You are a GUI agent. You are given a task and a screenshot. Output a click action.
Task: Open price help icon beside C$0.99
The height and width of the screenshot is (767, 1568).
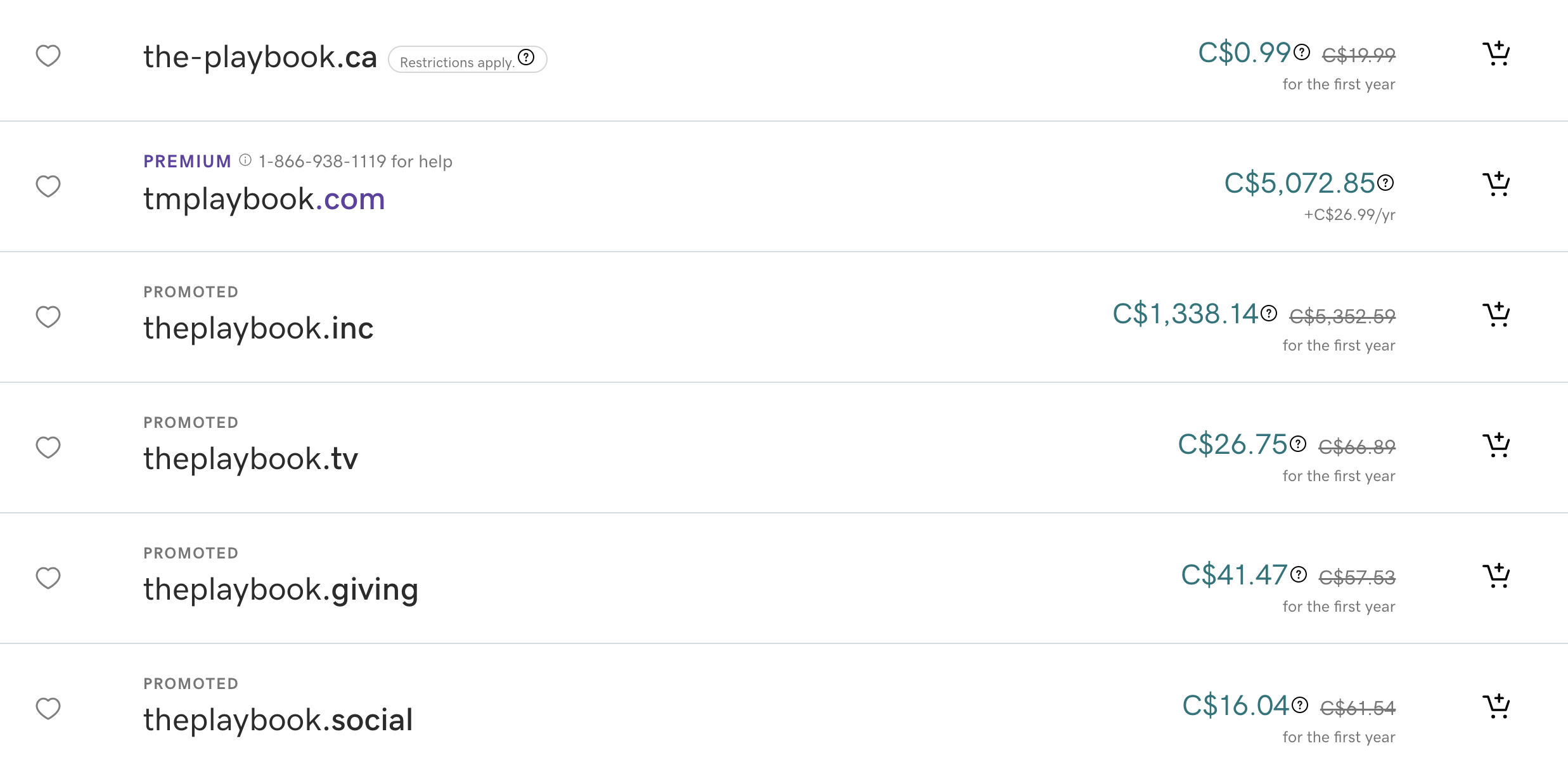coord(1302,52)
